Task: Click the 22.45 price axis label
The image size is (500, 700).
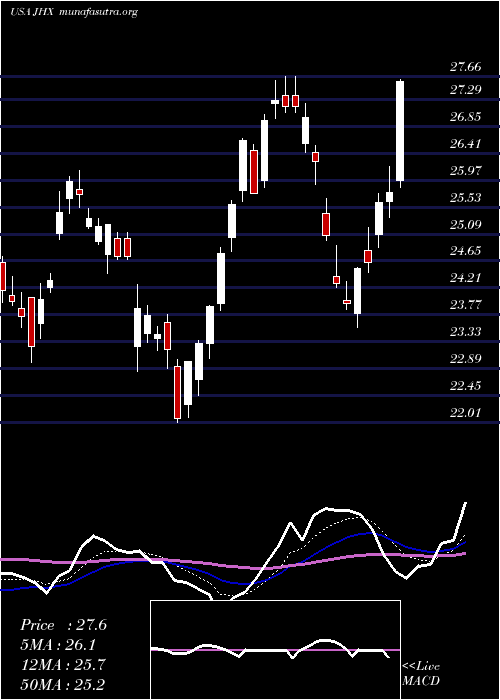Action: (x=465, y=385)
